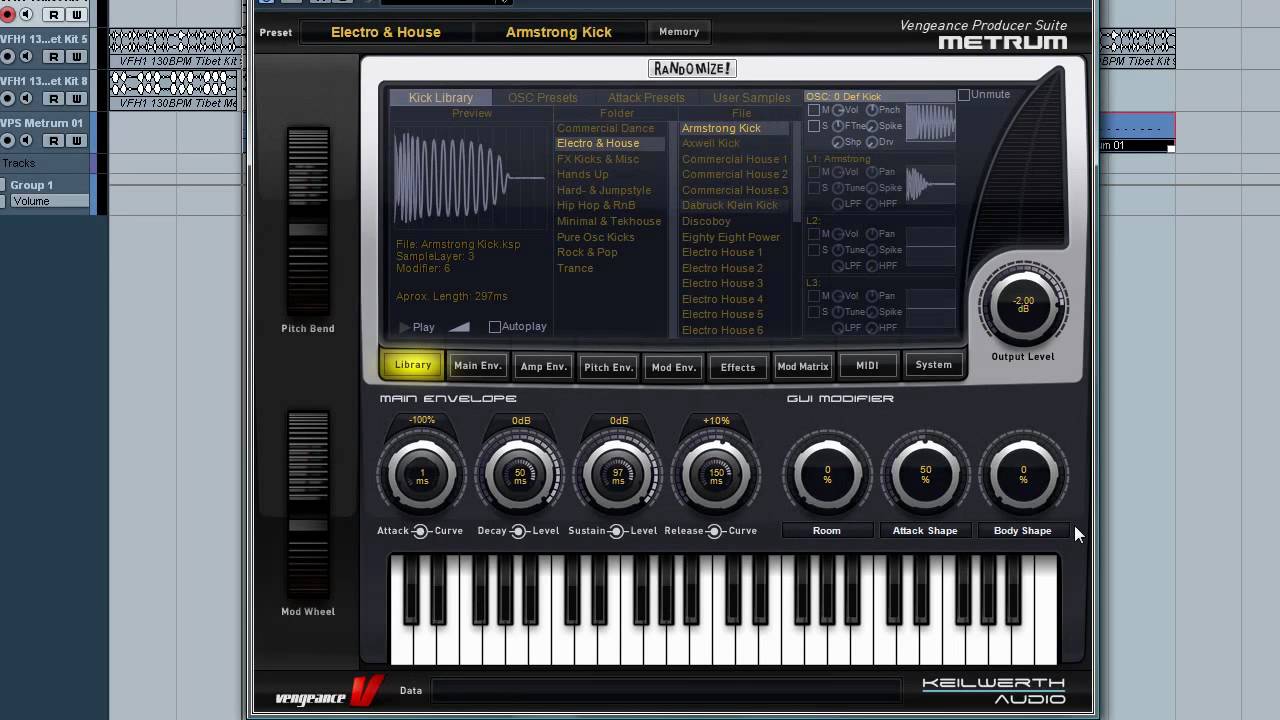The width and height of the screenshot is (1280, 720).
Task: Click the OSC Vol mini knob
Action: coord(838,110)
